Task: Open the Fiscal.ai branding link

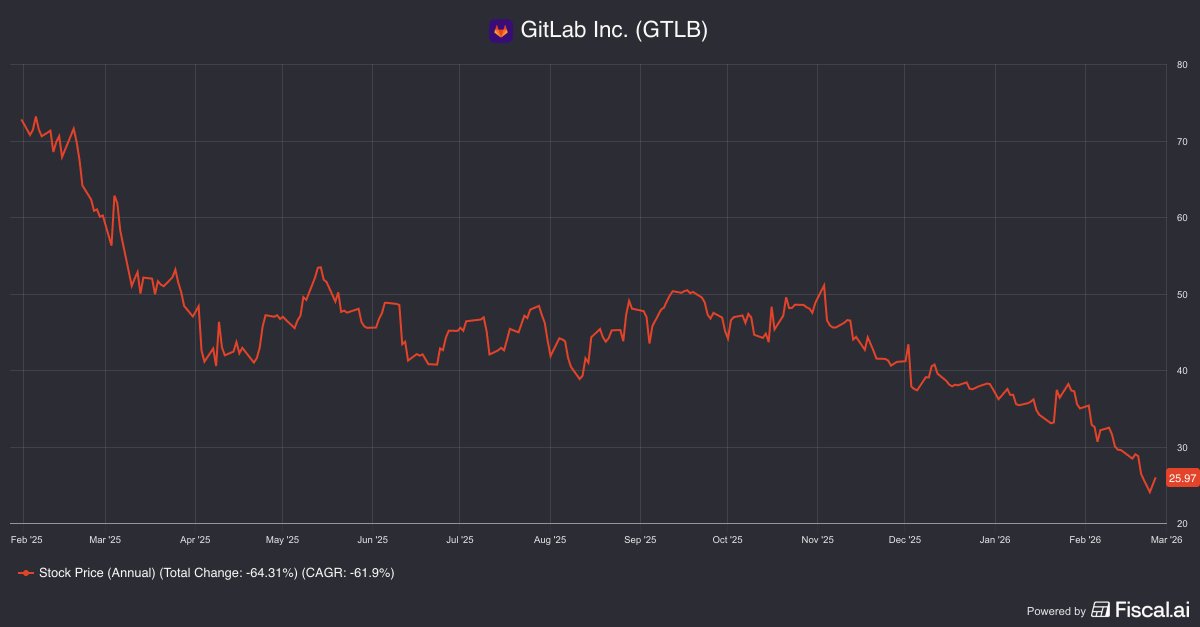Action: pyautogui.click(x=1140, y=610)
